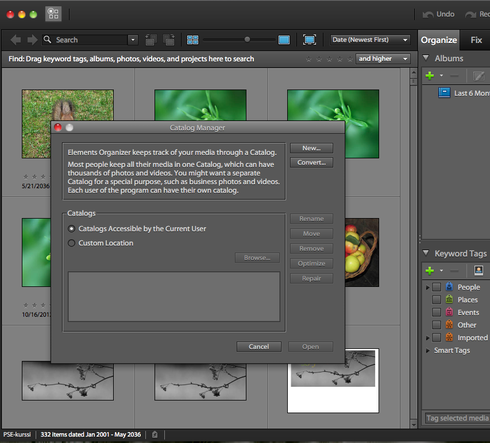Click the photo grid scrollbar down arrow
The width and height of the screenshot is (490, 443).
click(413, 425)
